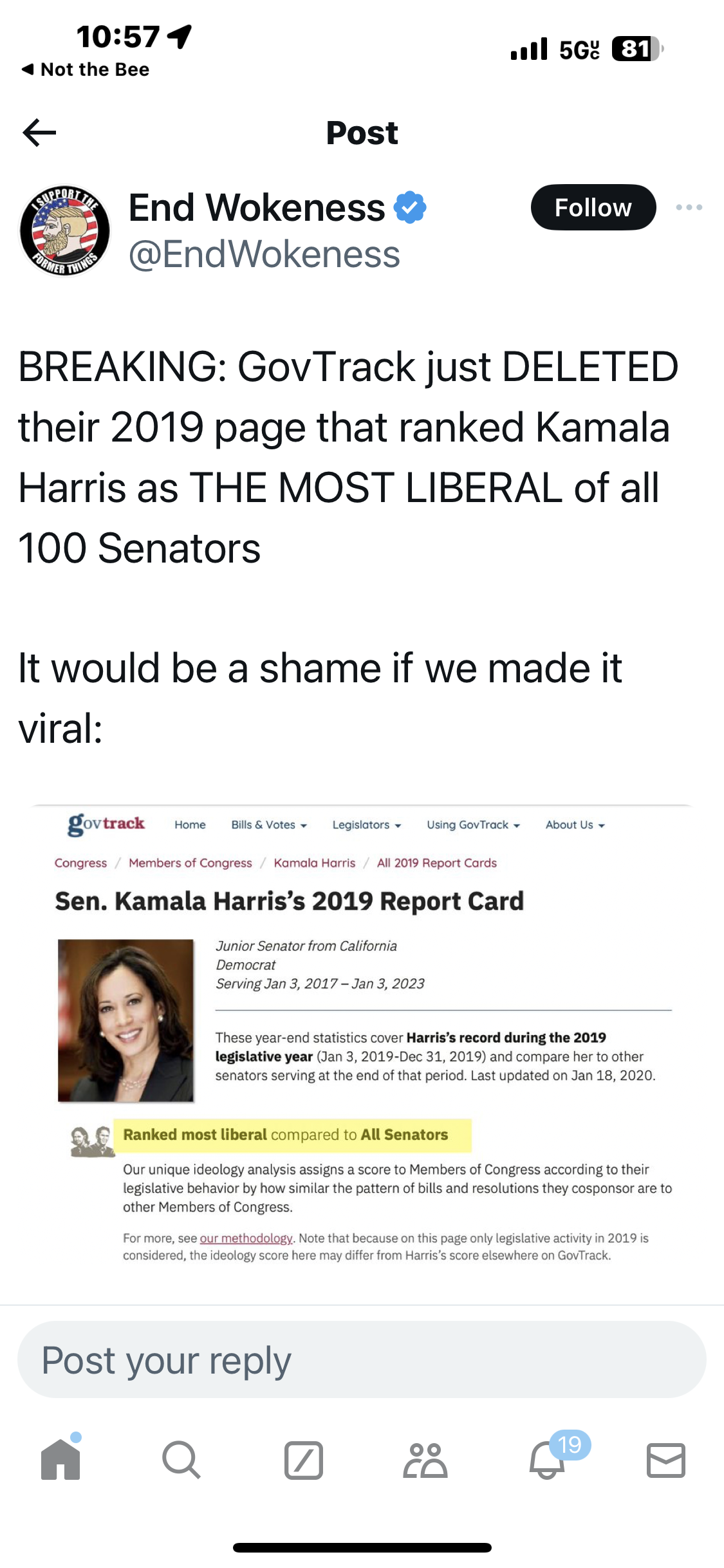
Task: Open Notifications bell with 19 badge
Action: pos(547,1459)
